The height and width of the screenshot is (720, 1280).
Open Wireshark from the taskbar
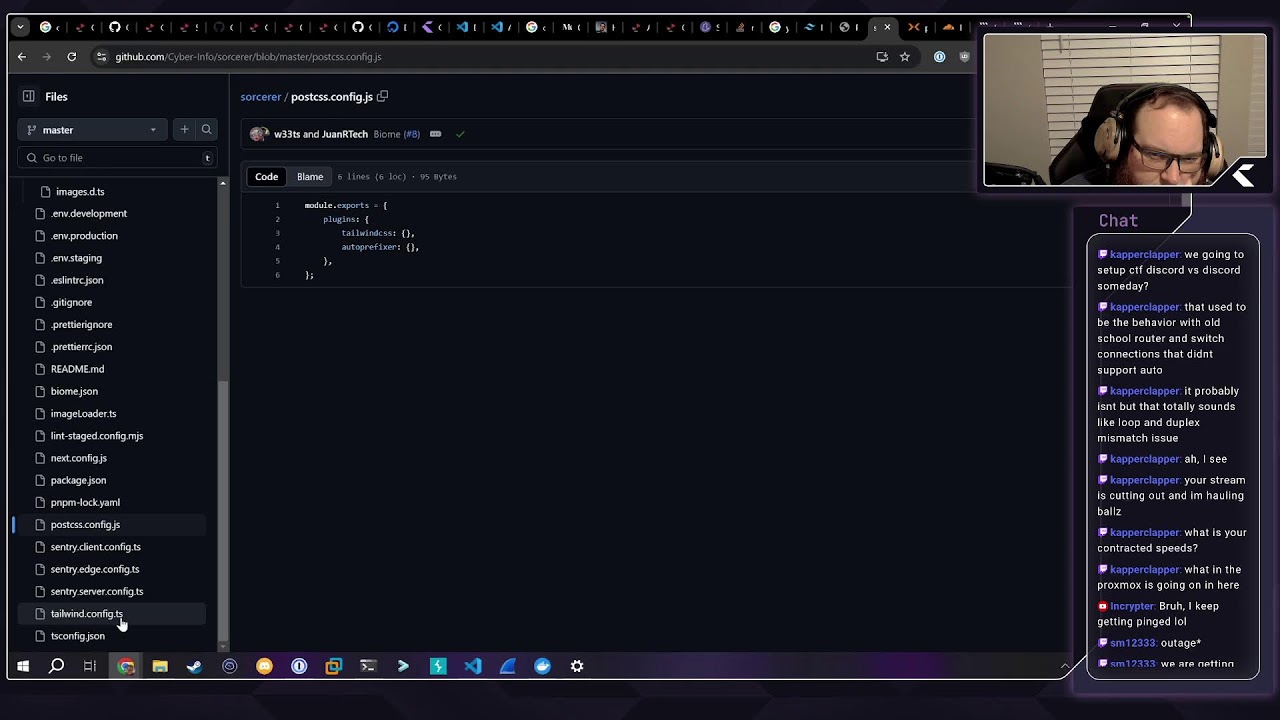pyautogui.click(x=508, y=666)
